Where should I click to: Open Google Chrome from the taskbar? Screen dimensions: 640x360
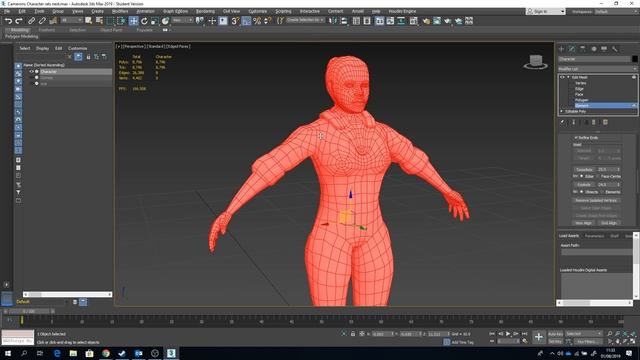106,353
